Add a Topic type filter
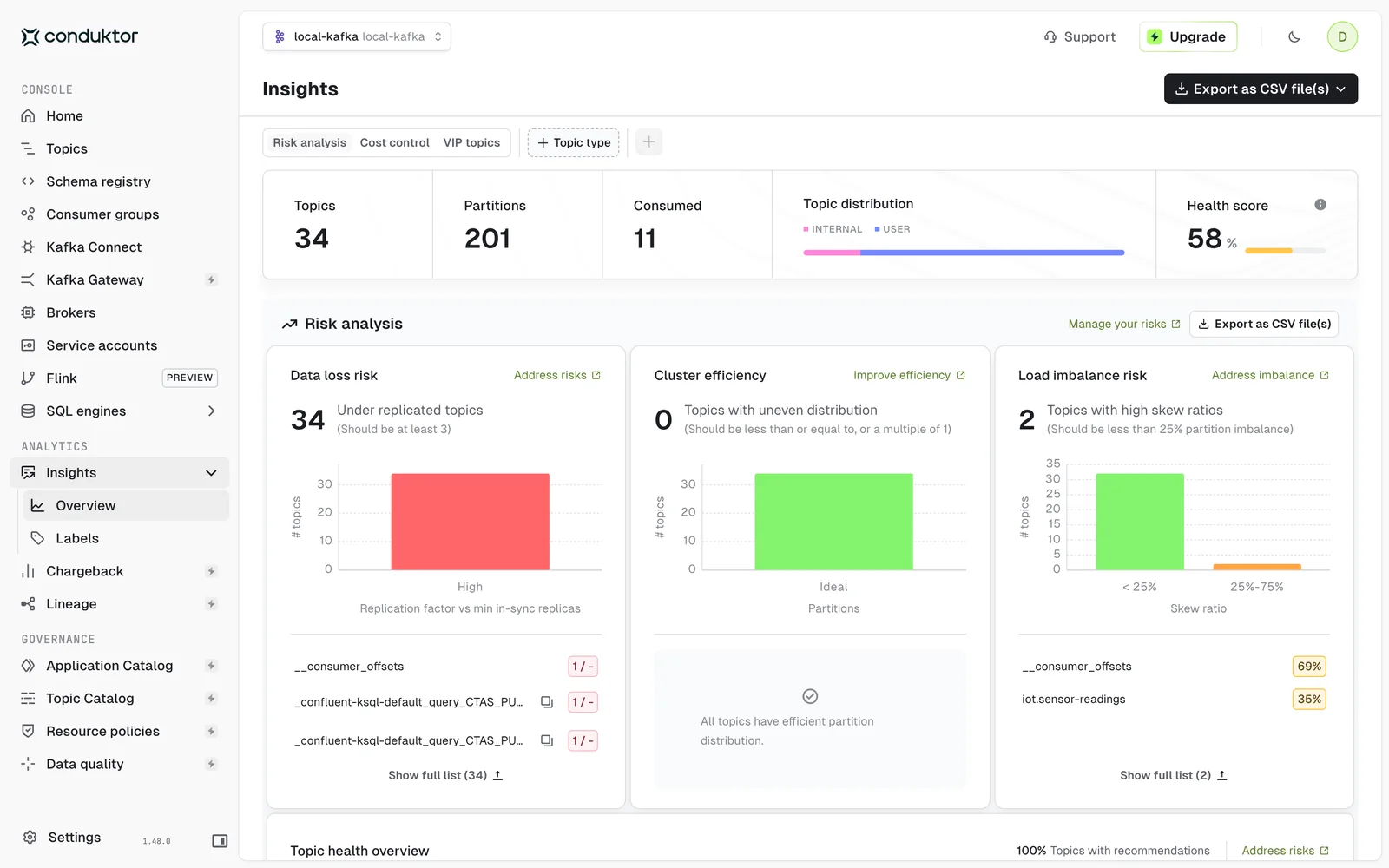This screenshot has width=1389, height=868. pyautogui.click(x=574, y=142)
